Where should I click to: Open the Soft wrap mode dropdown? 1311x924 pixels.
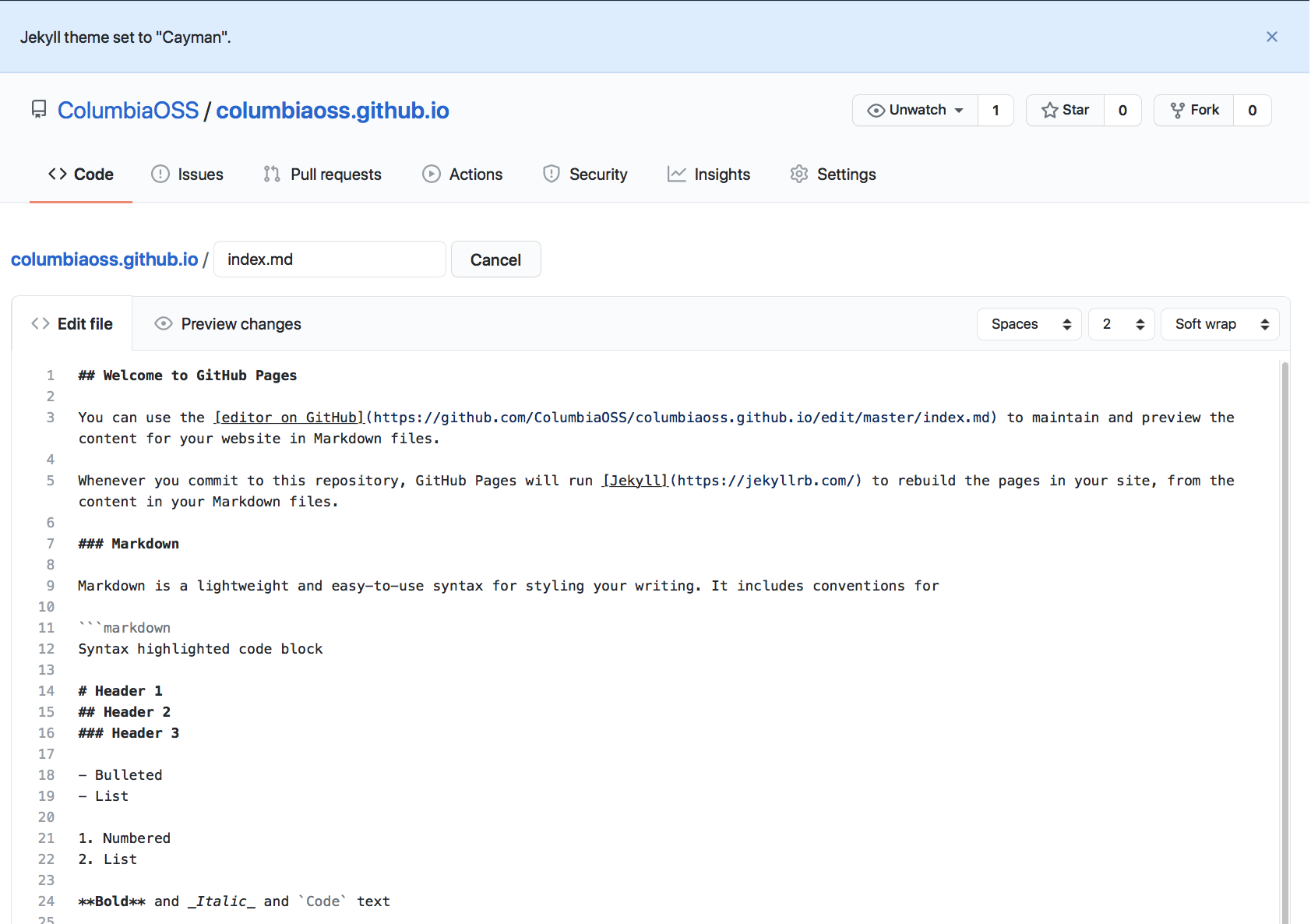click(x=1221, y=324)
